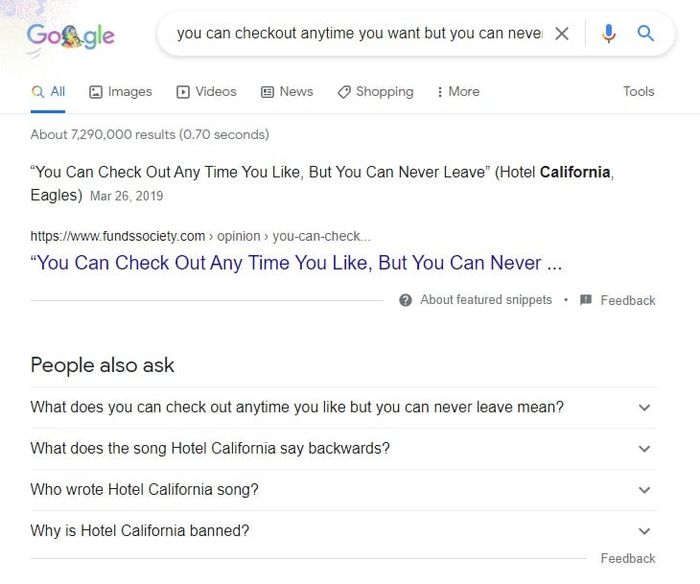The height and width of the screenshot is (584, 700).
Task: Expand 'What does the song Hotel California say backwards'
Action: 343,448
